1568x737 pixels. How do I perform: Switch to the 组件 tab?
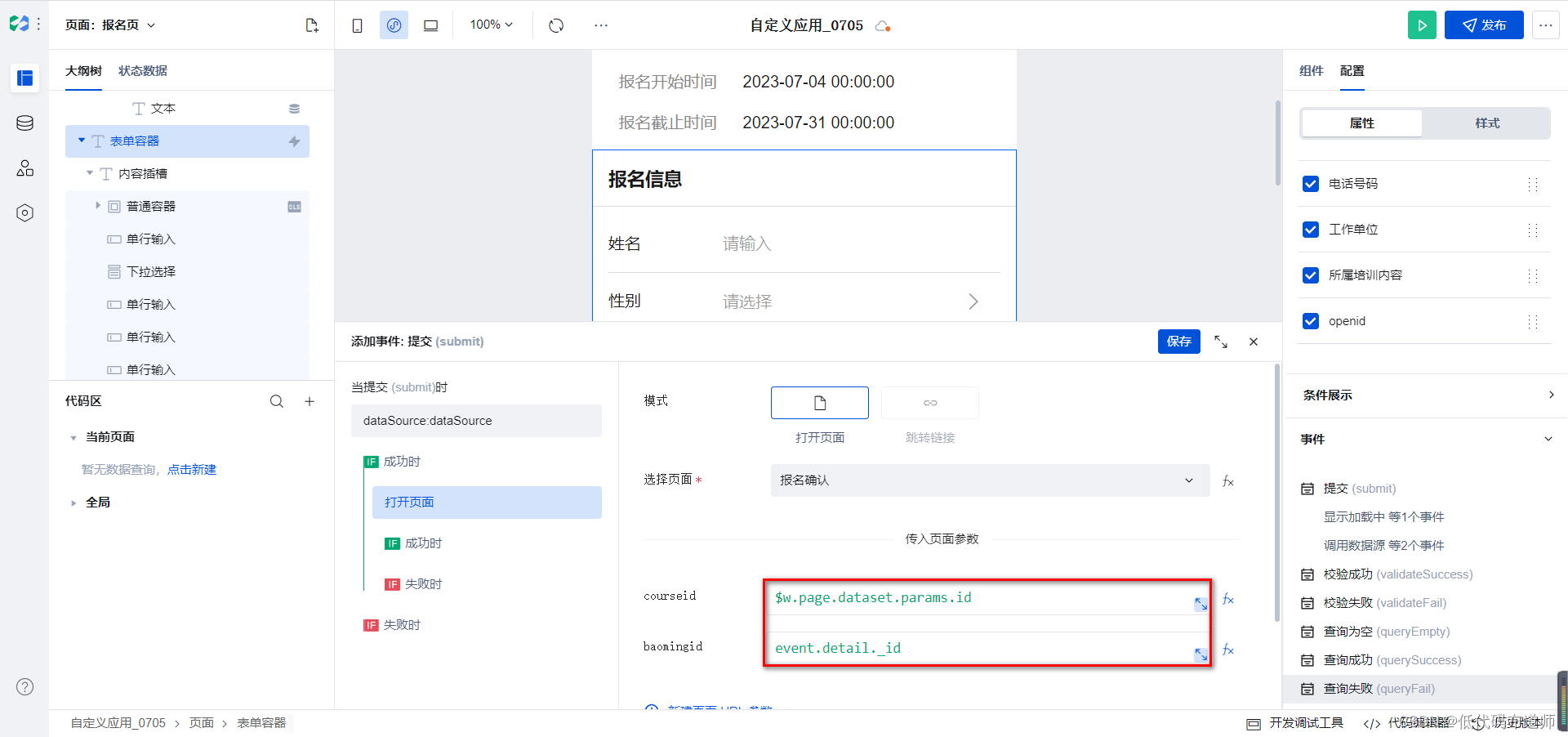pos(1312,71)
